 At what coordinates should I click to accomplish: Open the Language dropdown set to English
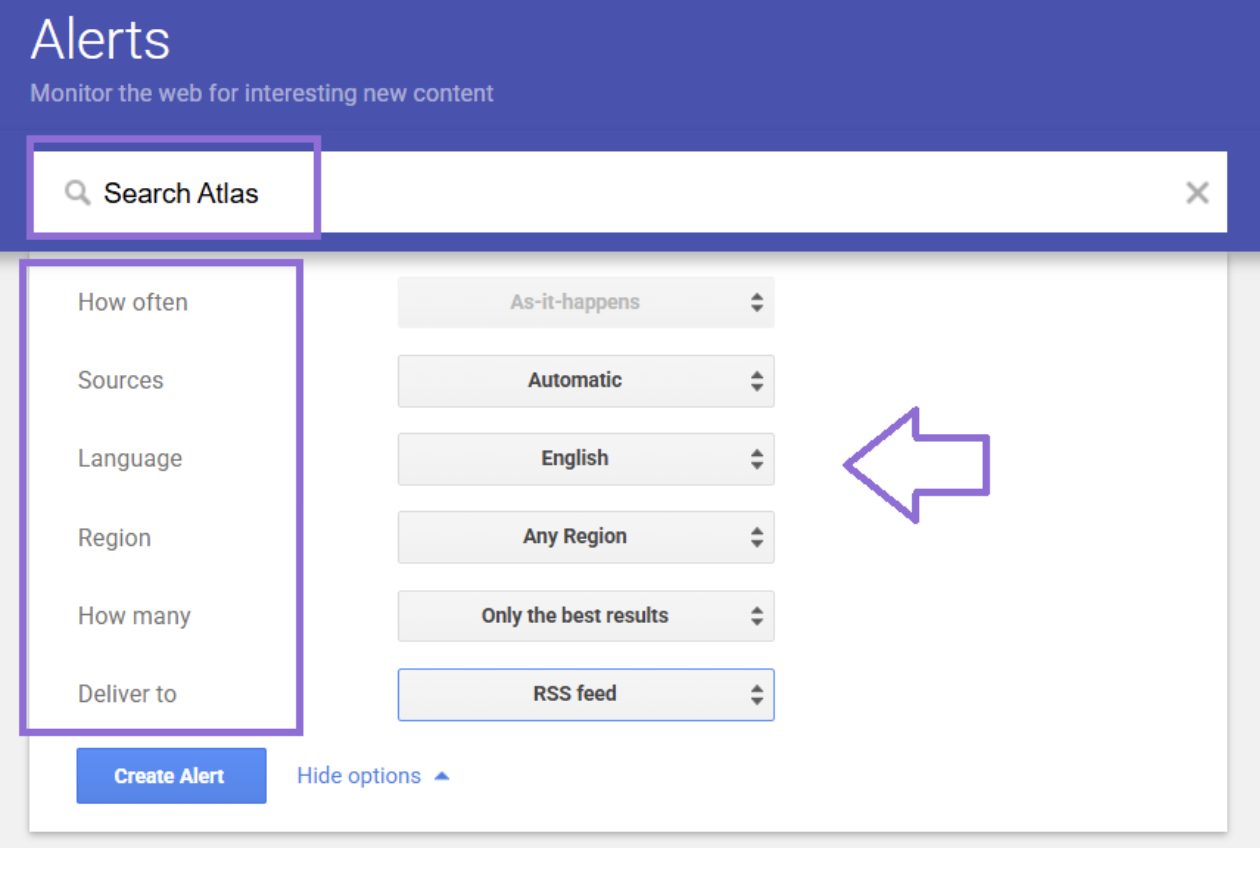point(586,458)
